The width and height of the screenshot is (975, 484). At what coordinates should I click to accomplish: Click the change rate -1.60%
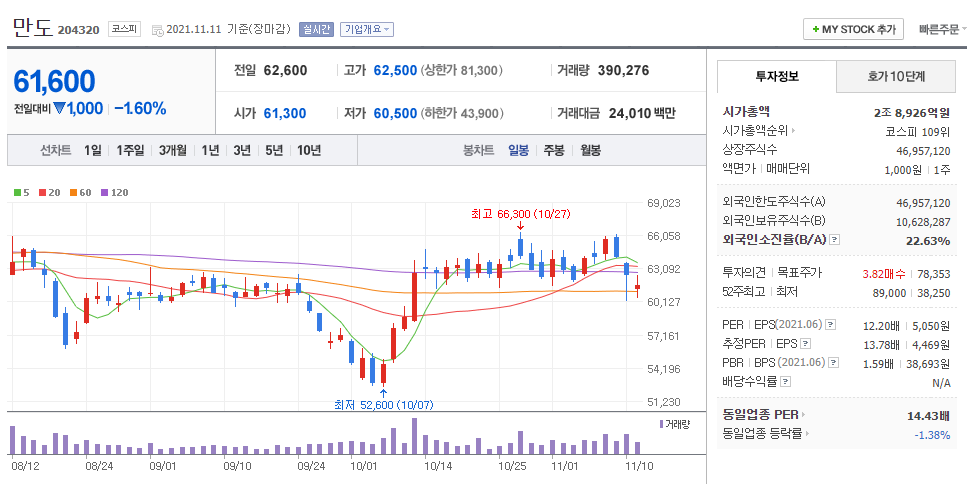click(x=141, y=109)
